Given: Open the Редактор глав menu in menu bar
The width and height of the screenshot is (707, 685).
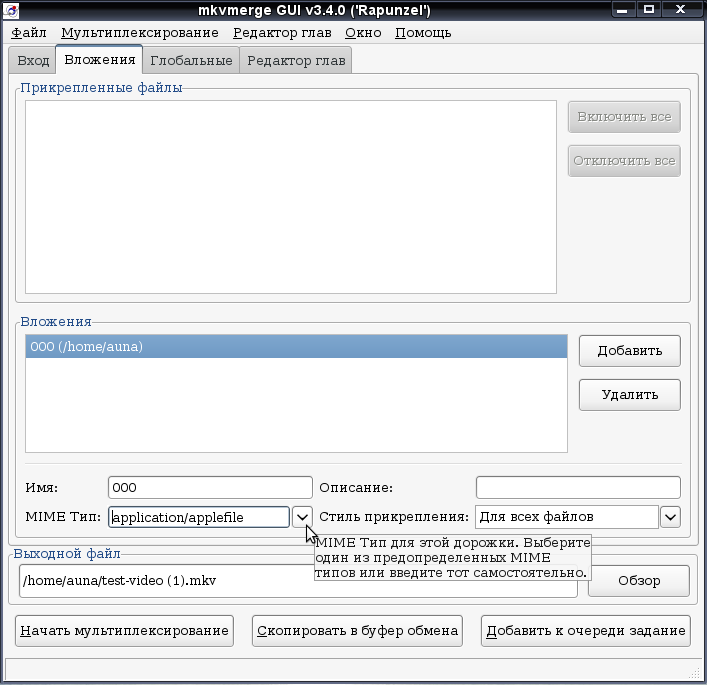Looking at the screenshot, I should 282,33.
